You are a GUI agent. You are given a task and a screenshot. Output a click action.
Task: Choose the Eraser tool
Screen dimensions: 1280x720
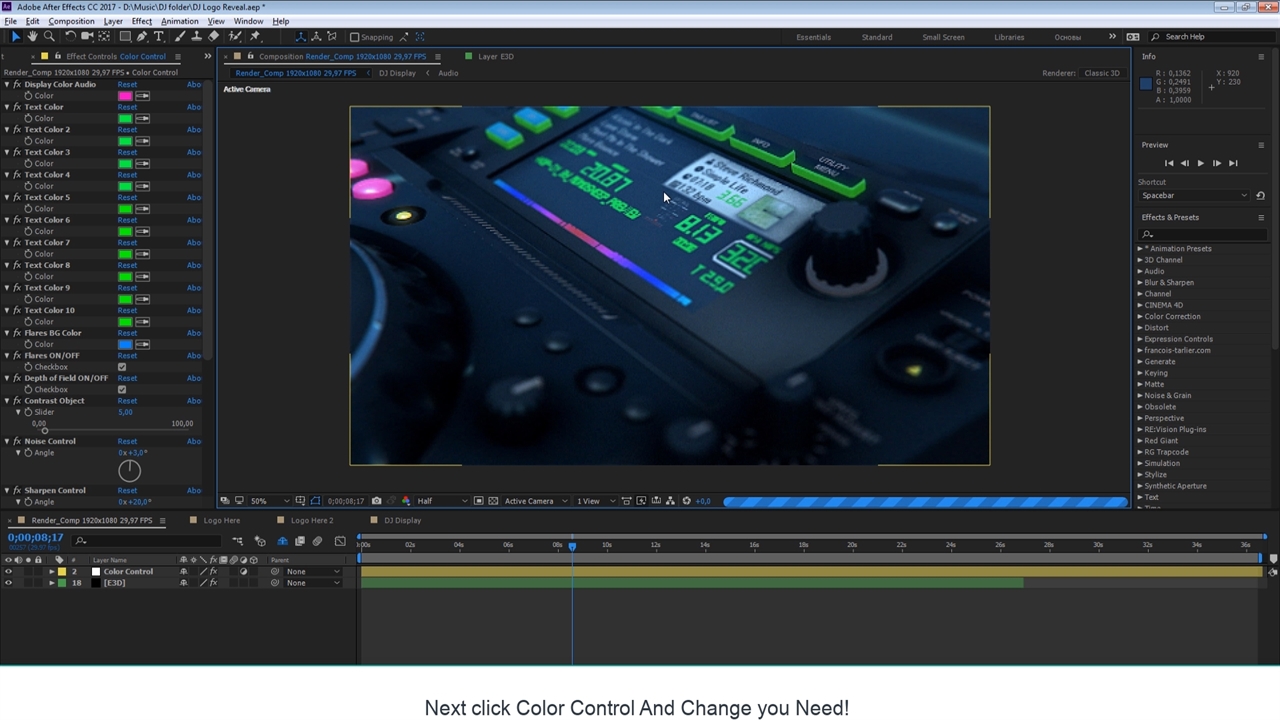(214, 37)
